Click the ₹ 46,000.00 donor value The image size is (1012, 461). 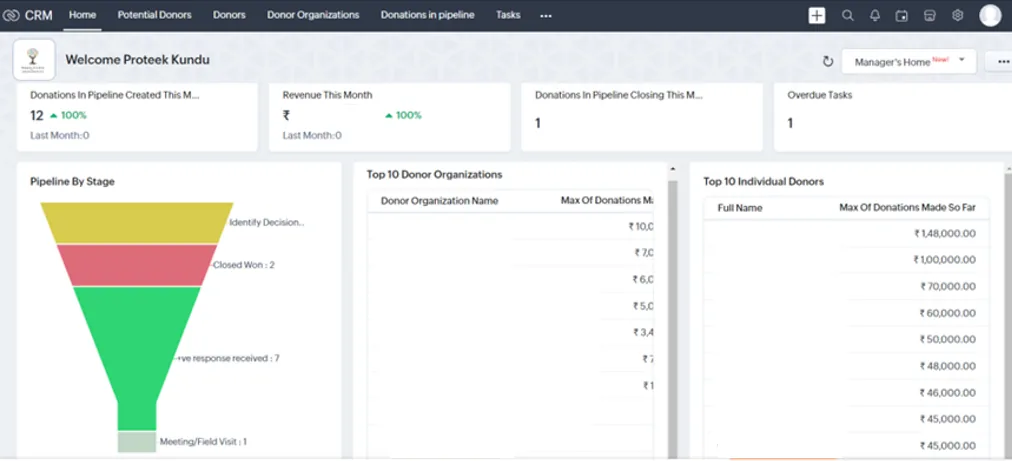947,393
